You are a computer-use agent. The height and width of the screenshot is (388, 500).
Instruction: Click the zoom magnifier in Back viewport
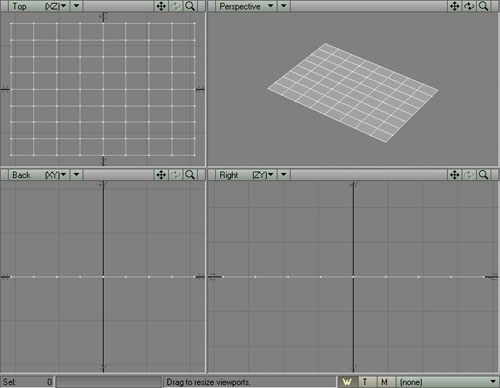(x=190, y=175)
